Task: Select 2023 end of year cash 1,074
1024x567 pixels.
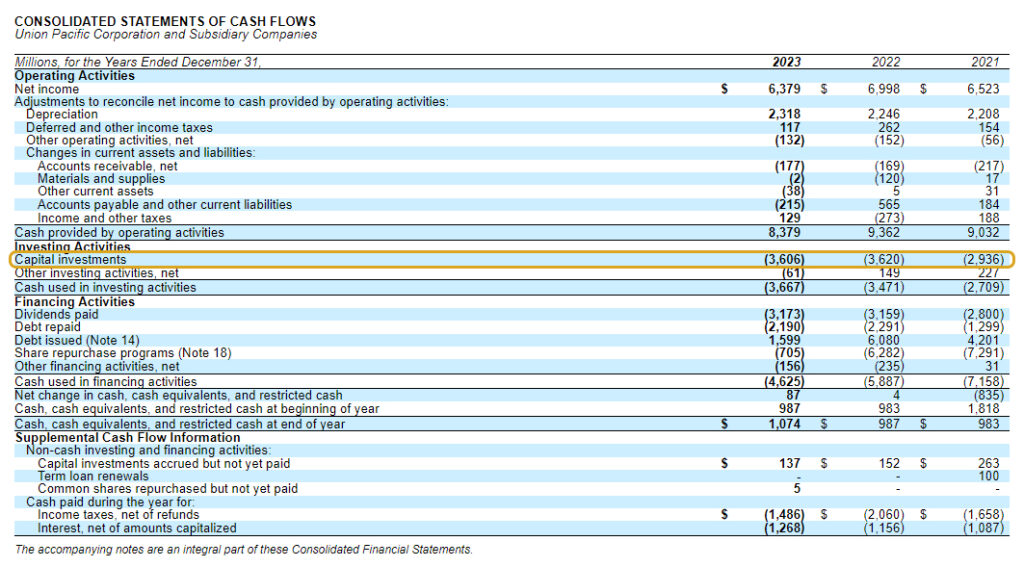Action: click(784, 424)
